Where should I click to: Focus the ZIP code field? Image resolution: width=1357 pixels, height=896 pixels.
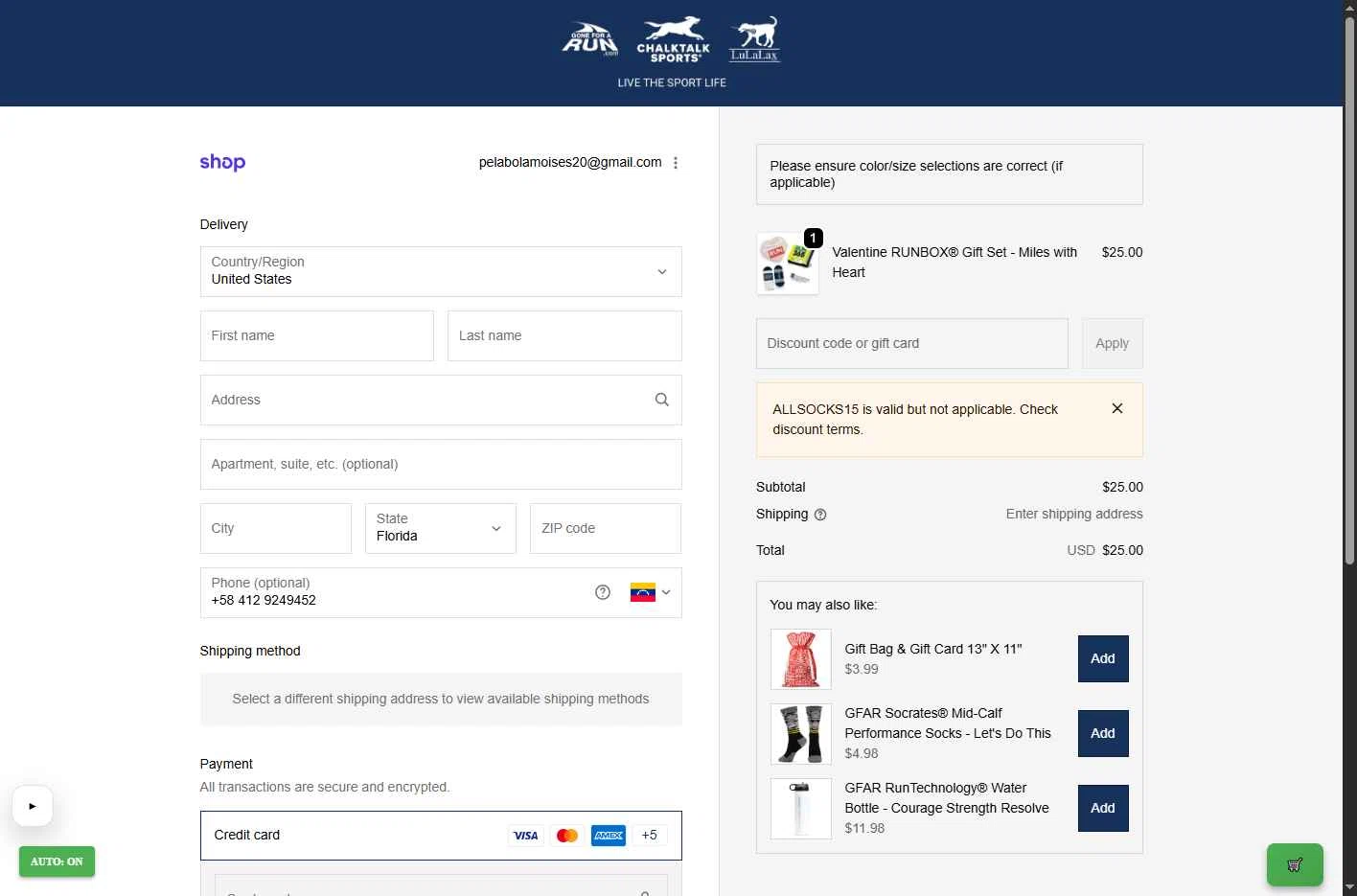[606, 528]
